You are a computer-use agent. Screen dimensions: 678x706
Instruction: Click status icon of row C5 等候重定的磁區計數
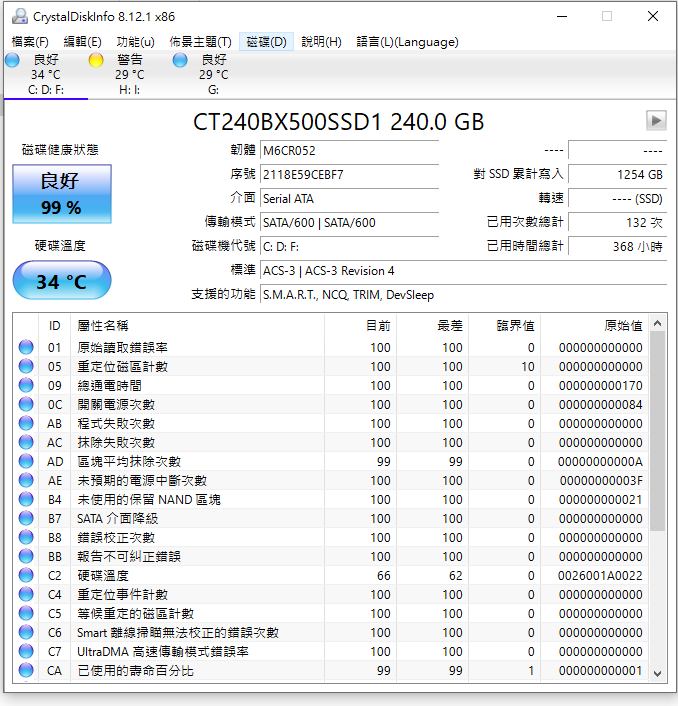[x=26, y=613]
